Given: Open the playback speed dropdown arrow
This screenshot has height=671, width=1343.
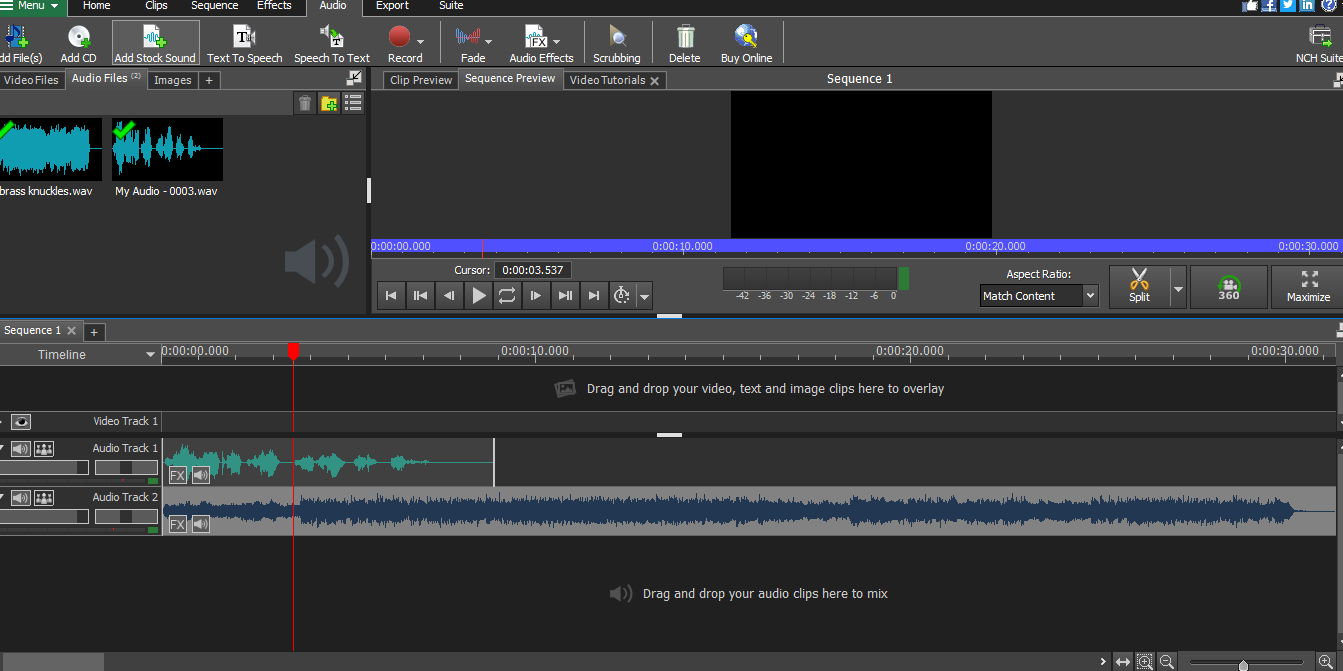Looking at the screenshot, I should 644,296.
